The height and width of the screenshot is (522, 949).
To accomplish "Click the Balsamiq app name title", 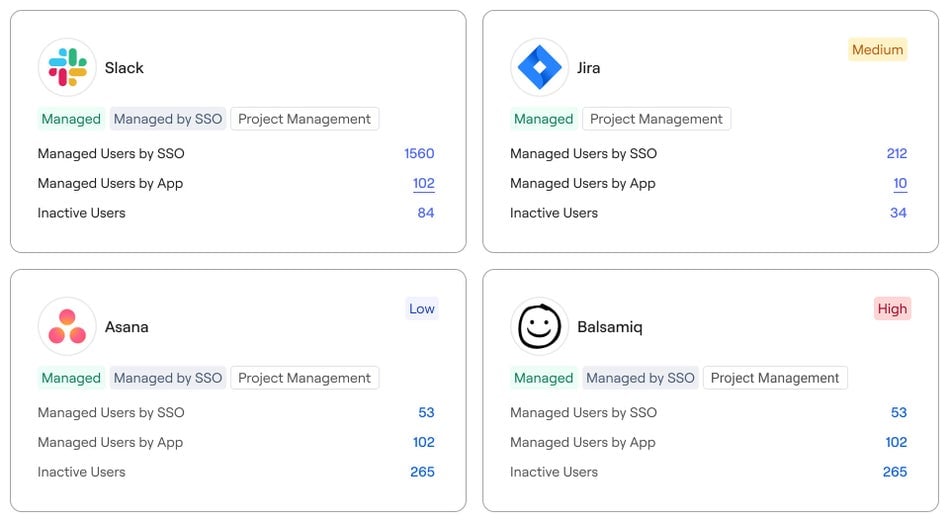I will tap(610, 327).
